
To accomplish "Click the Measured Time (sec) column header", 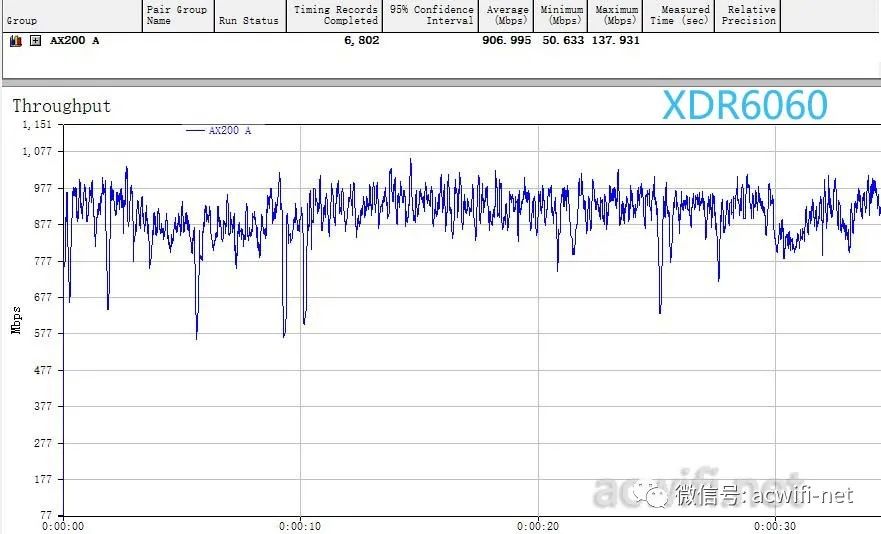I will tap(680, 15).
